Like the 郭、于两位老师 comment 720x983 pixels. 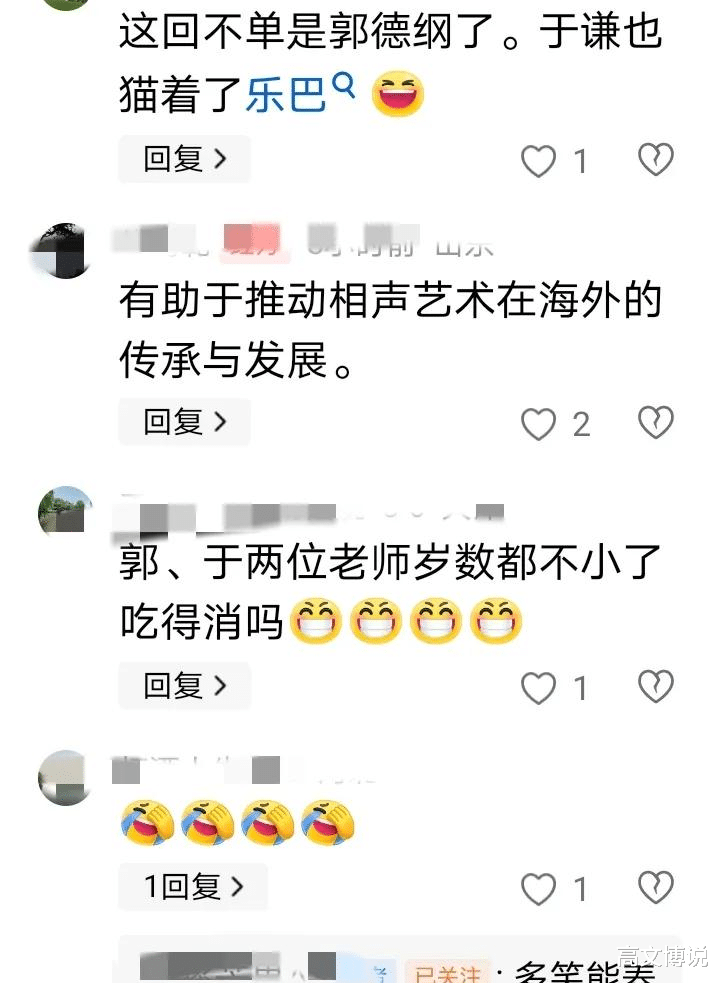pos(539,688)
